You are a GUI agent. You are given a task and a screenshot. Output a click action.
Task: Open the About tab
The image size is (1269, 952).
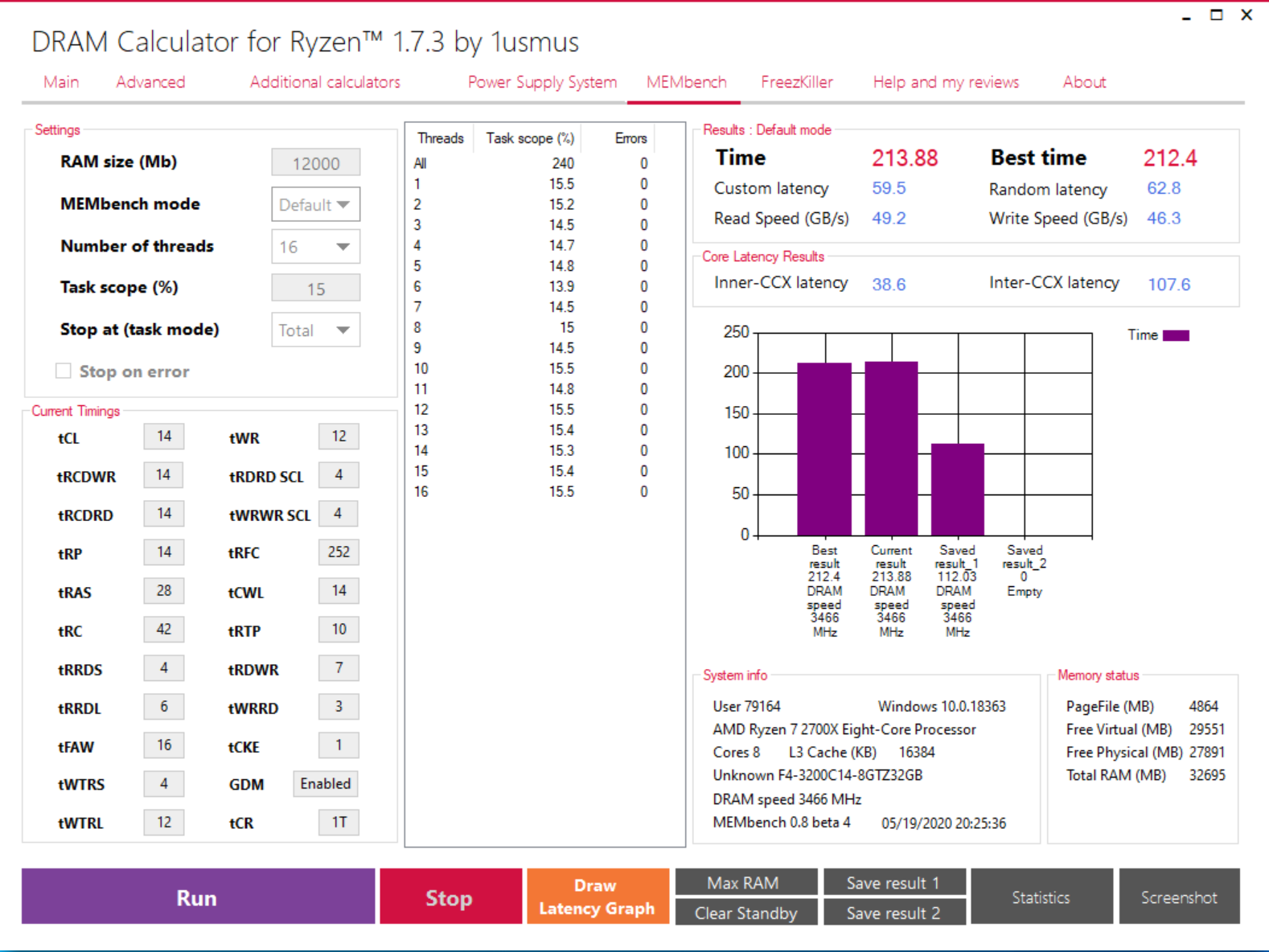[x=1084, y=82]
